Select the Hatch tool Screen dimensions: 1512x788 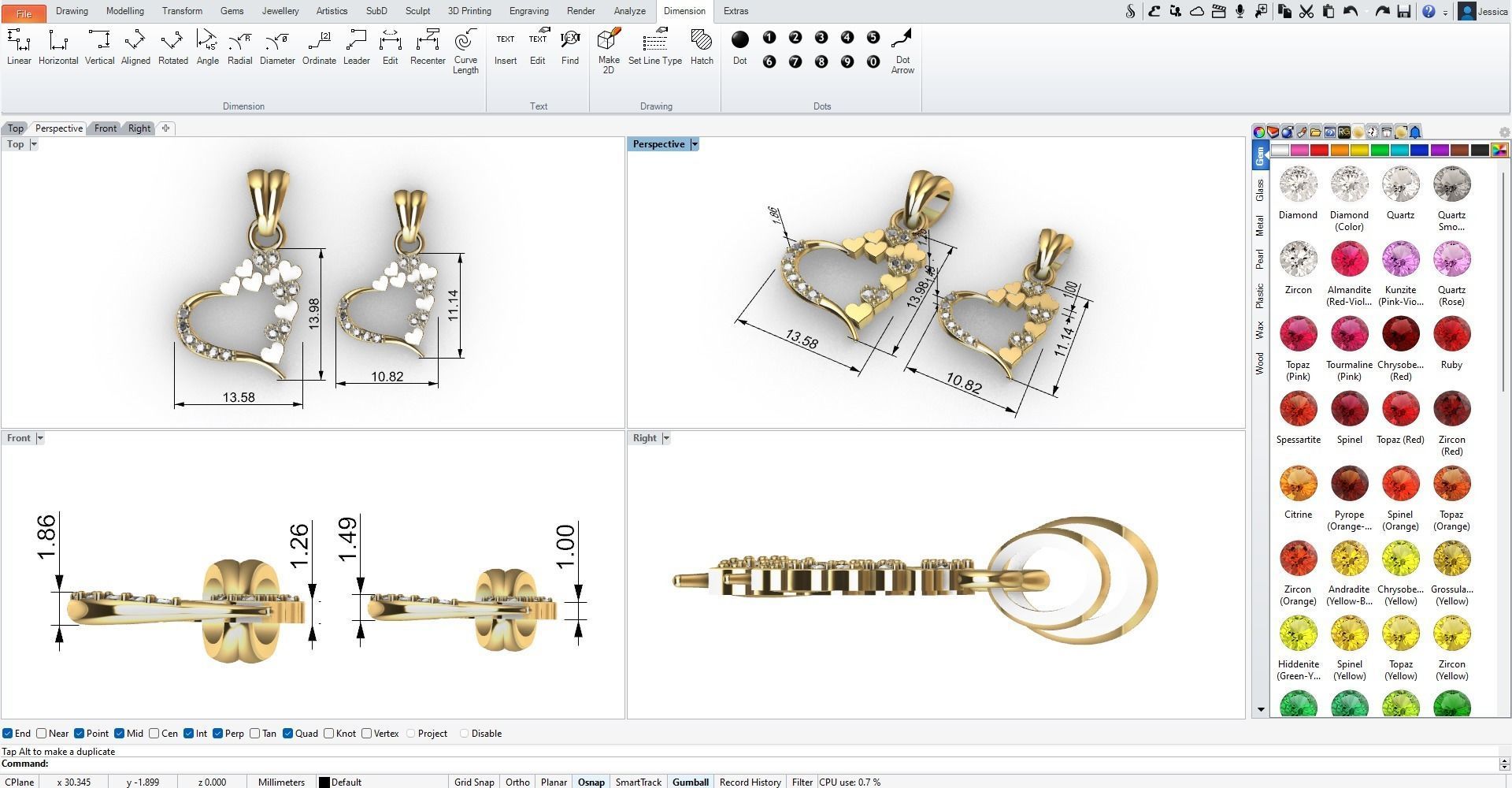click(x=701, y=47)
